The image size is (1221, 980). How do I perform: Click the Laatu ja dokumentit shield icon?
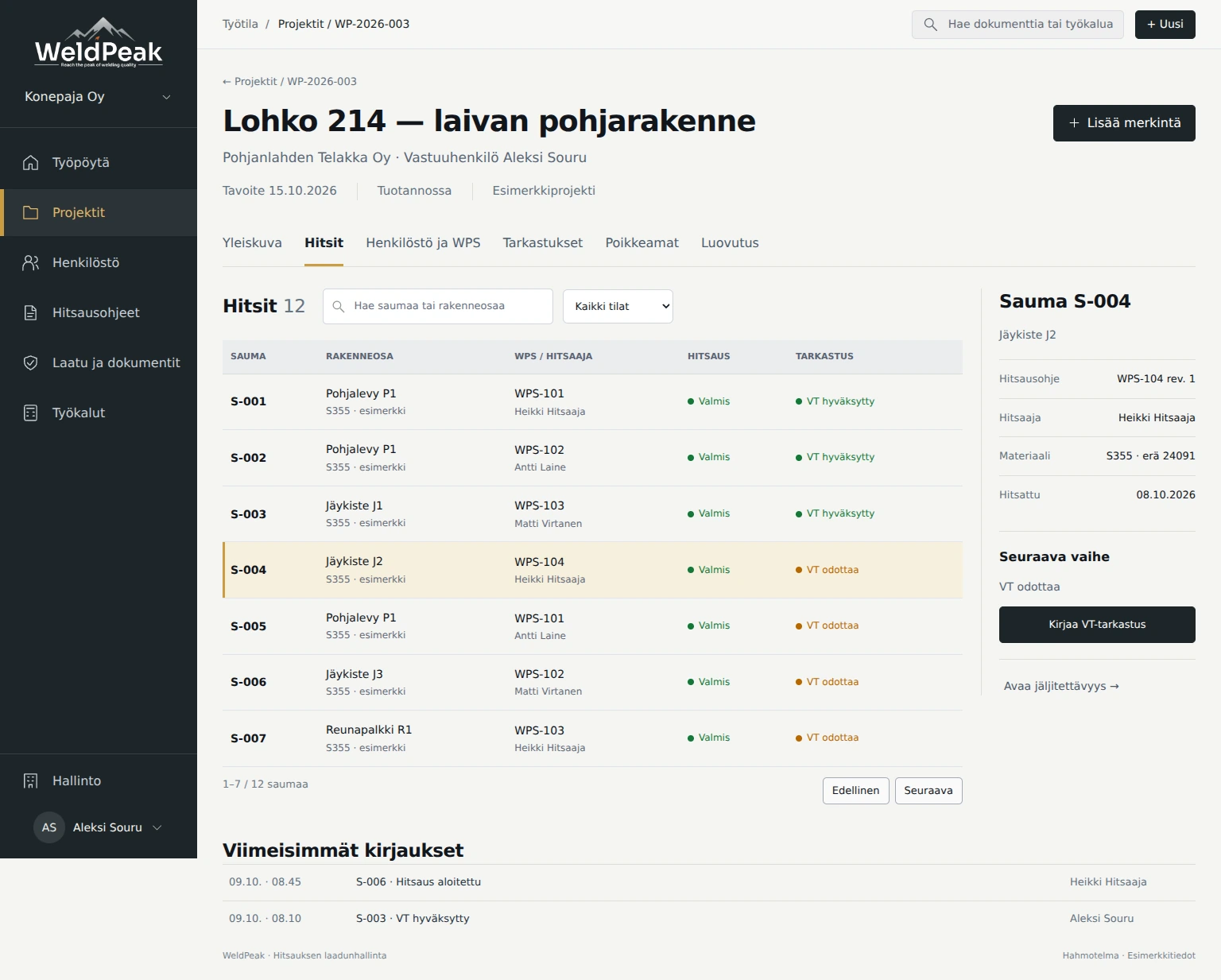click(x=30, y=363)
